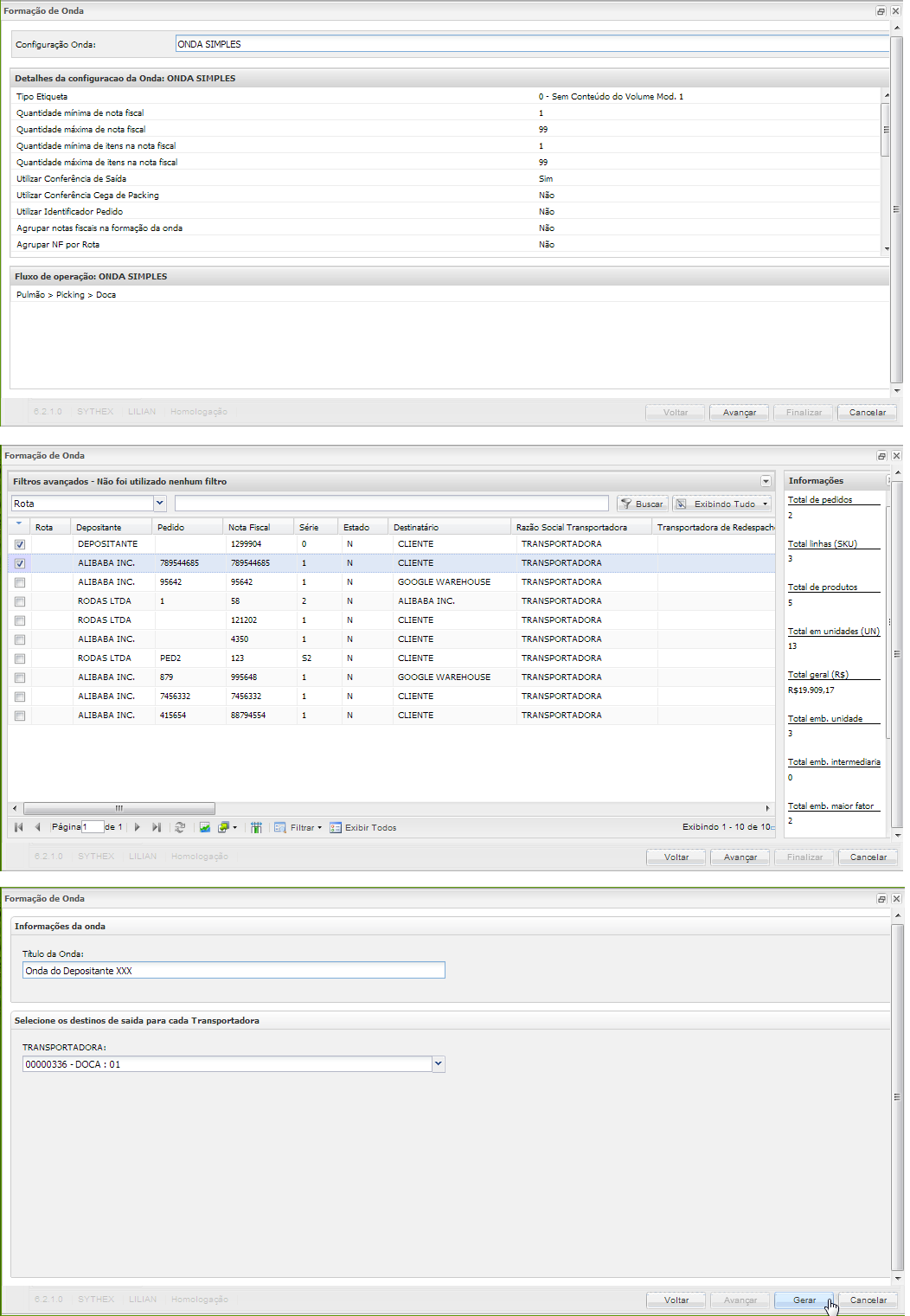The image size is (910, 1316).
Task: Click the export icon in grid toolbar
Action: point(223,827)
